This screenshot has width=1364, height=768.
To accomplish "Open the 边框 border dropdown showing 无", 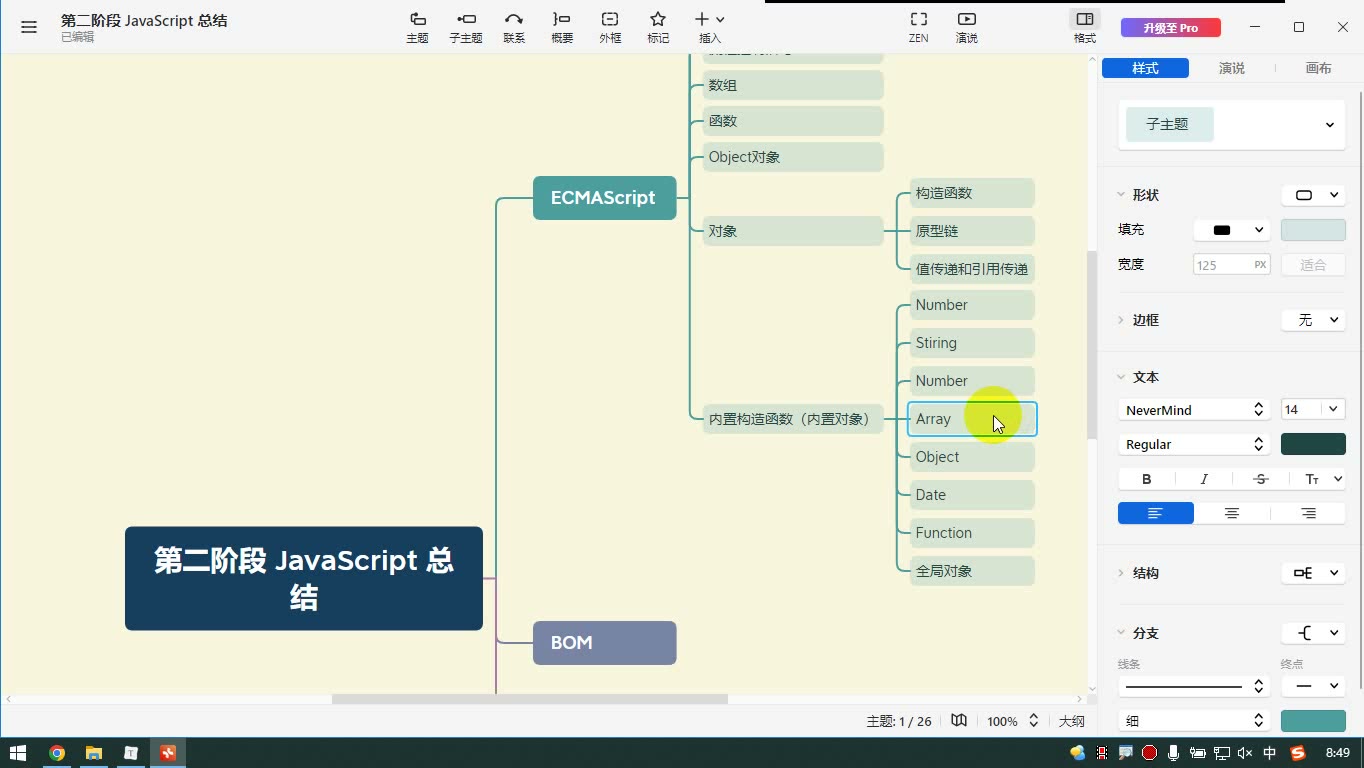I will click(1313, 320).
